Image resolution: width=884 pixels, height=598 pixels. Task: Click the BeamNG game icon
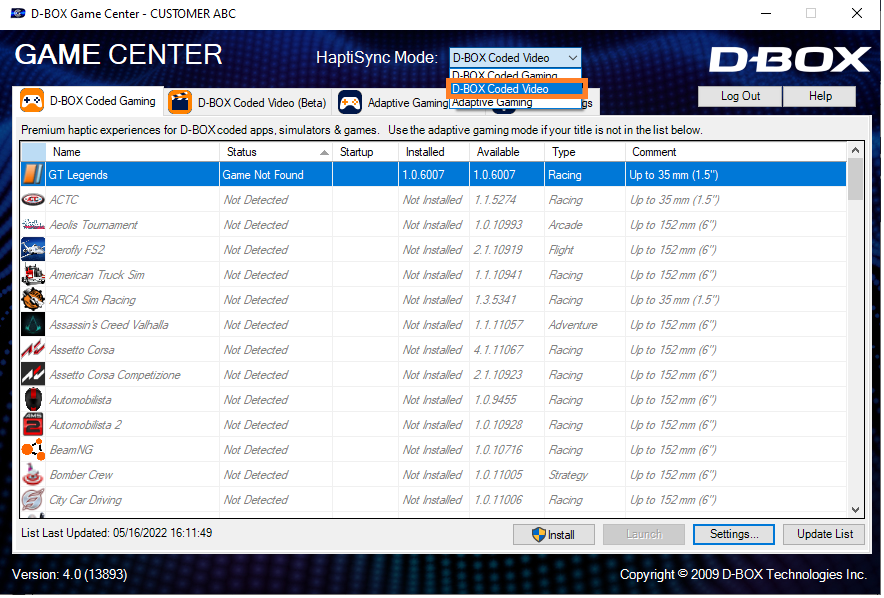(x=32, y=449)
